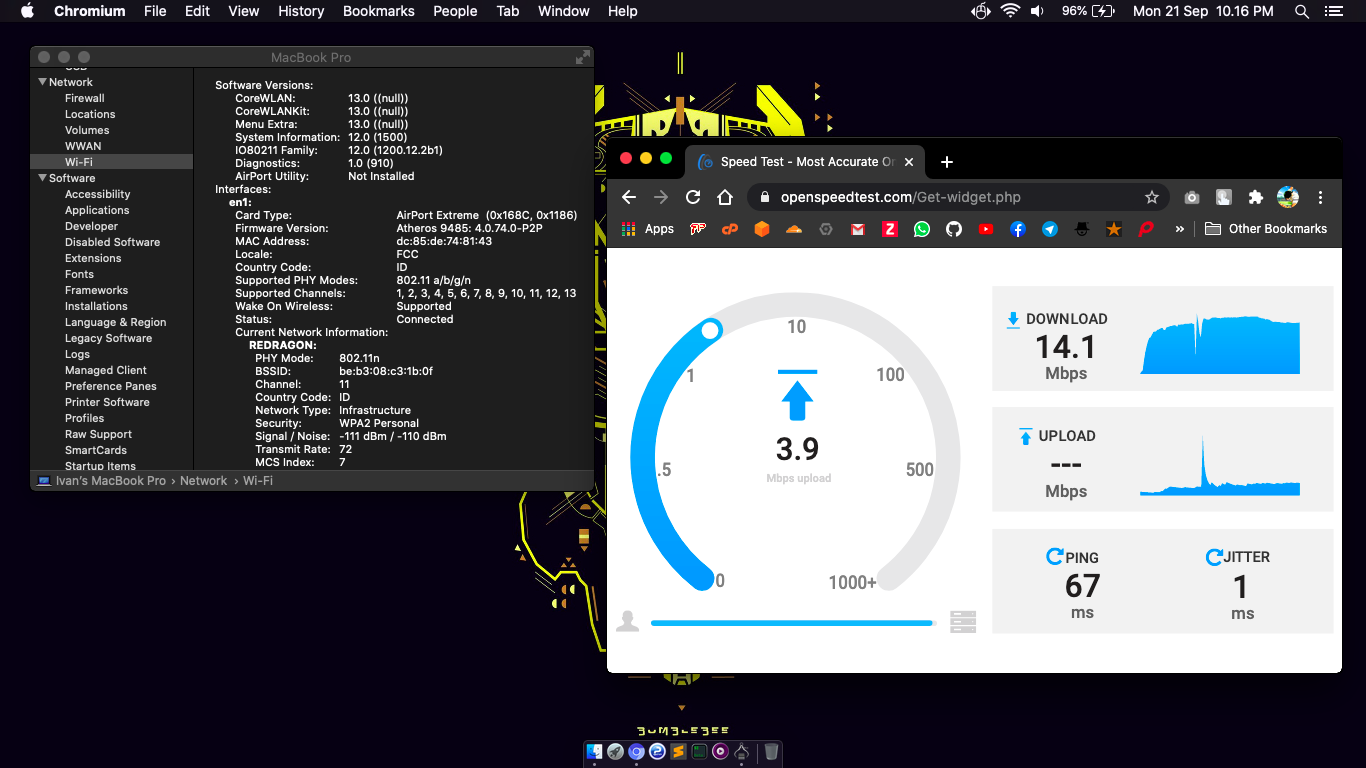1366x768 pixels.
Task: Open the Window menu
Action: pos(564,11)
